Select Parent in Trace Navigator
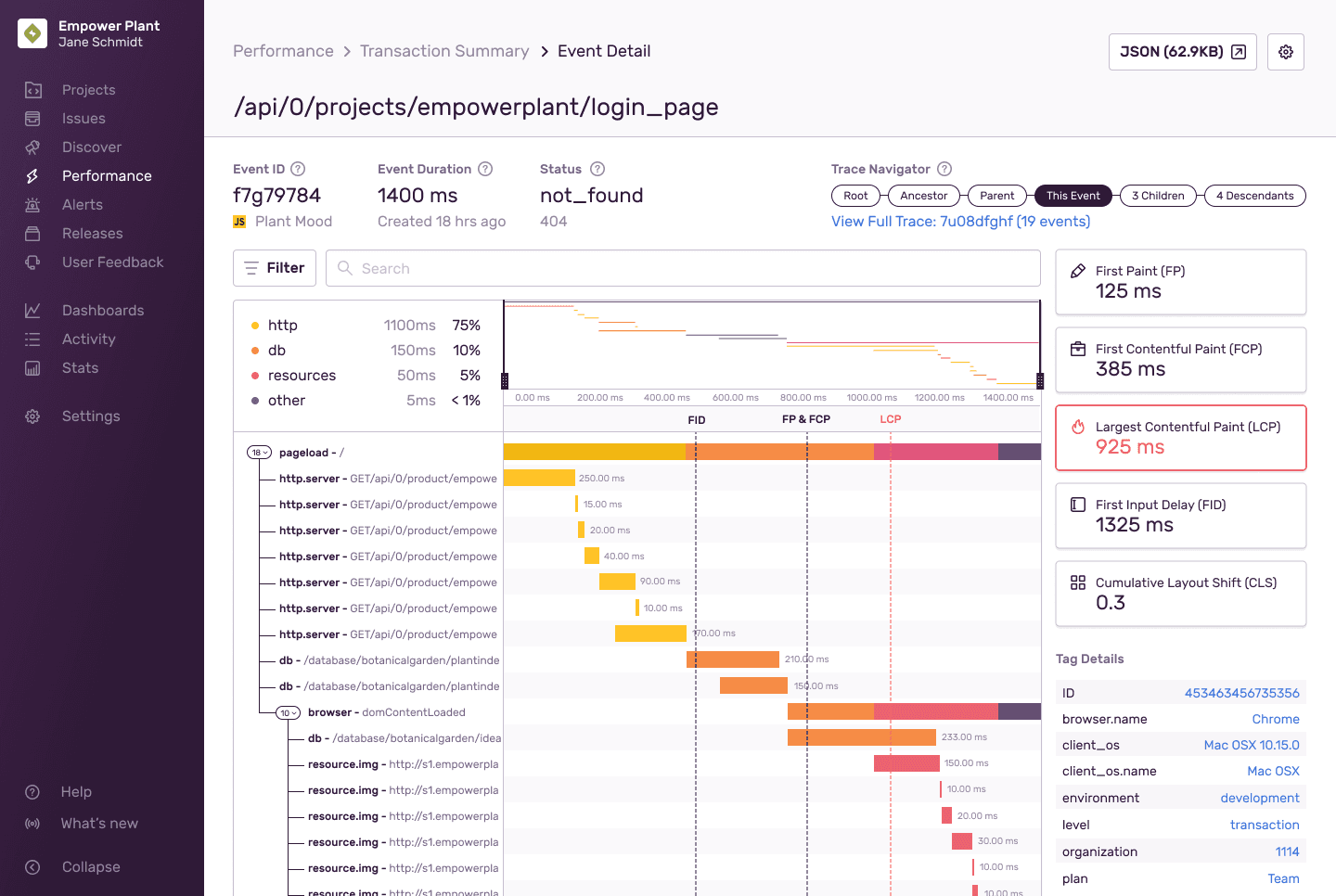Screen dimensions: 1336x896 point(997,196)
